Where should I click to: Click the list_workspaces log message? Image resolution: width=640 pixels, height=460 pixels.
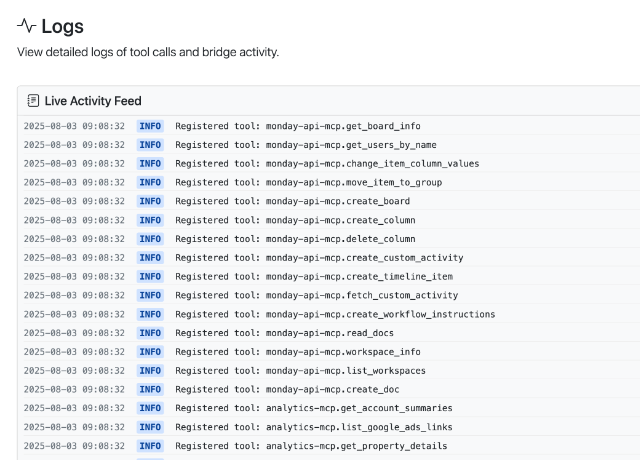click(301, 371)
